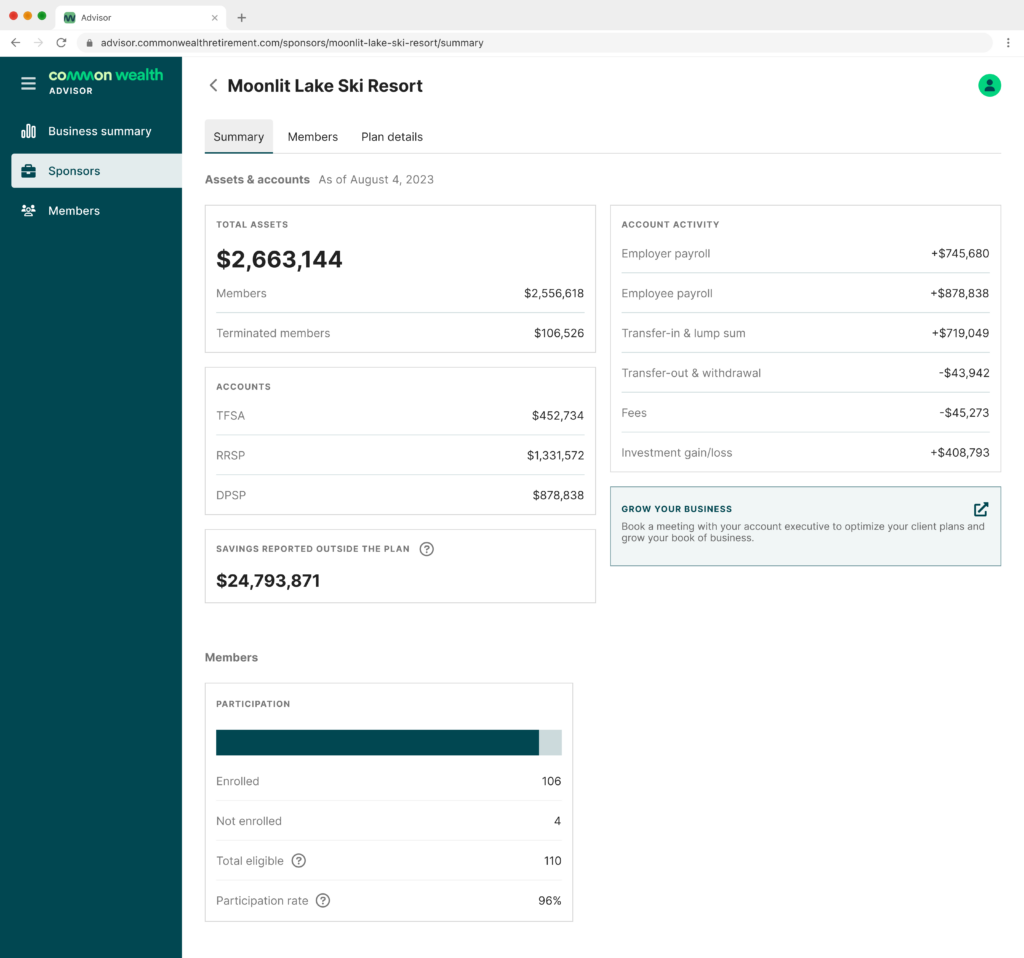
Task: Click the Enrolled count 106
Action: point(551,781)
